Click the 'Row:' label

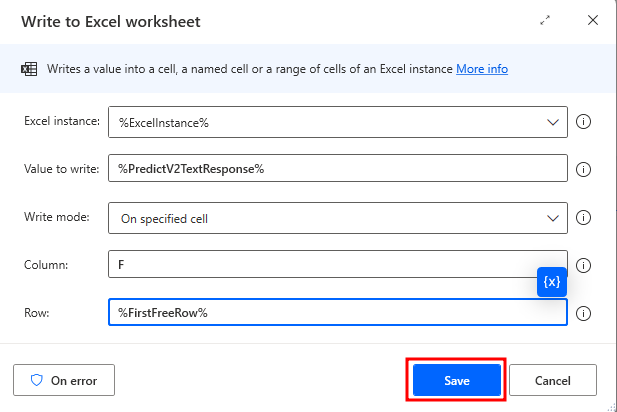pos(37,313)
